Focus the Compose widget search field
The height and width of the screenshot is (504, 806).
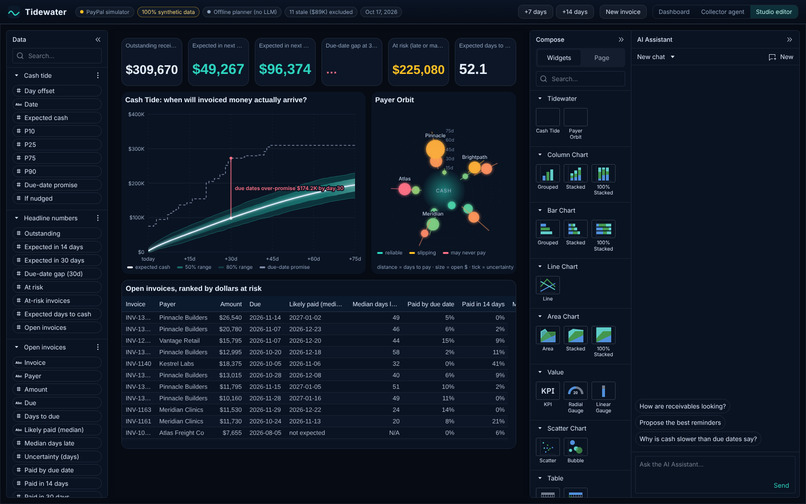click(580, 79)
